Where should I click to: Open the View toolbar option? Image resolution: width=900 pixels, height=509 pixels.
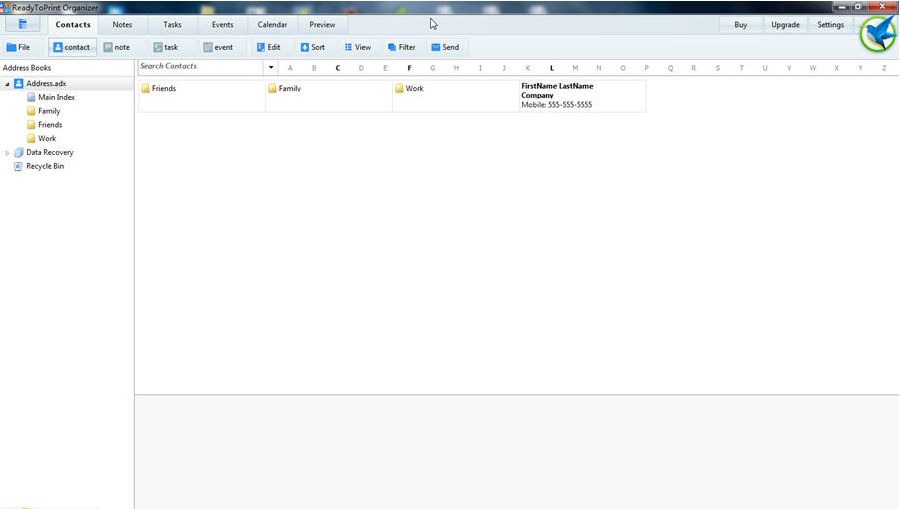357,47
